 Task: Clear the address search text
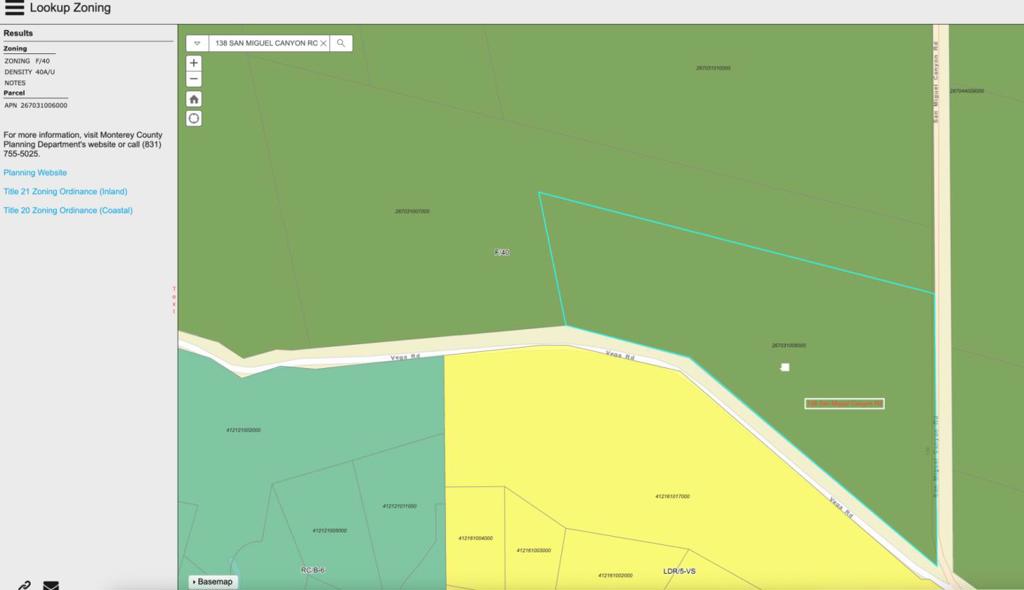click(323, 44)
